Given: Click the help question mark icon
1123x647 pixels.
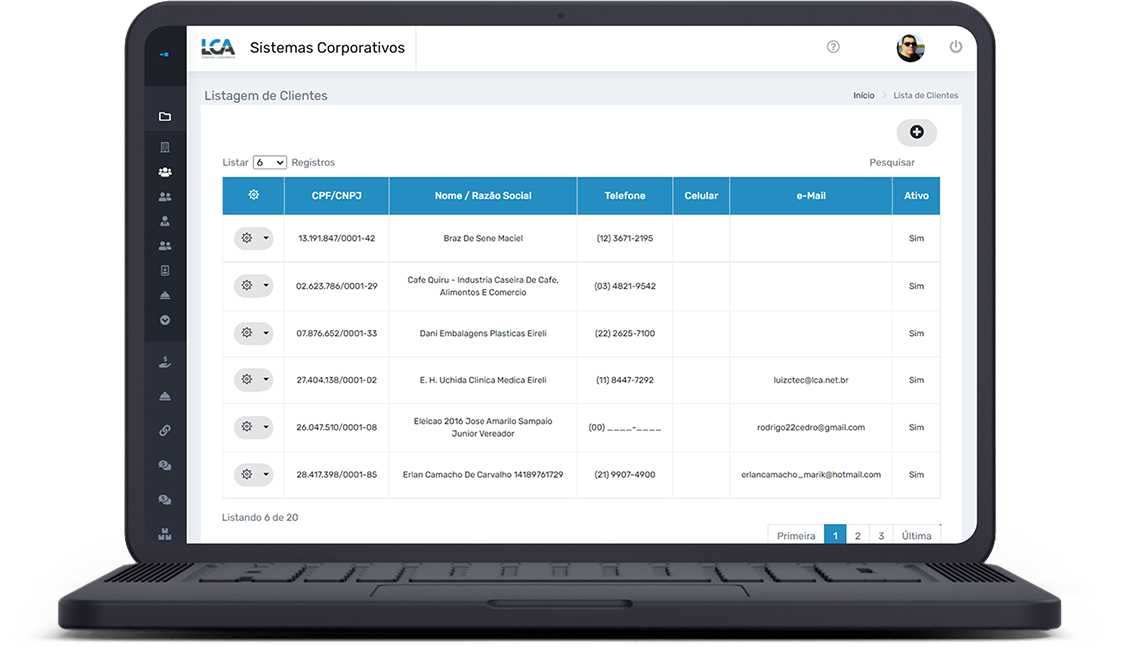Looking at the screenshot, I should pyautogui.click(x=833, y=47).
